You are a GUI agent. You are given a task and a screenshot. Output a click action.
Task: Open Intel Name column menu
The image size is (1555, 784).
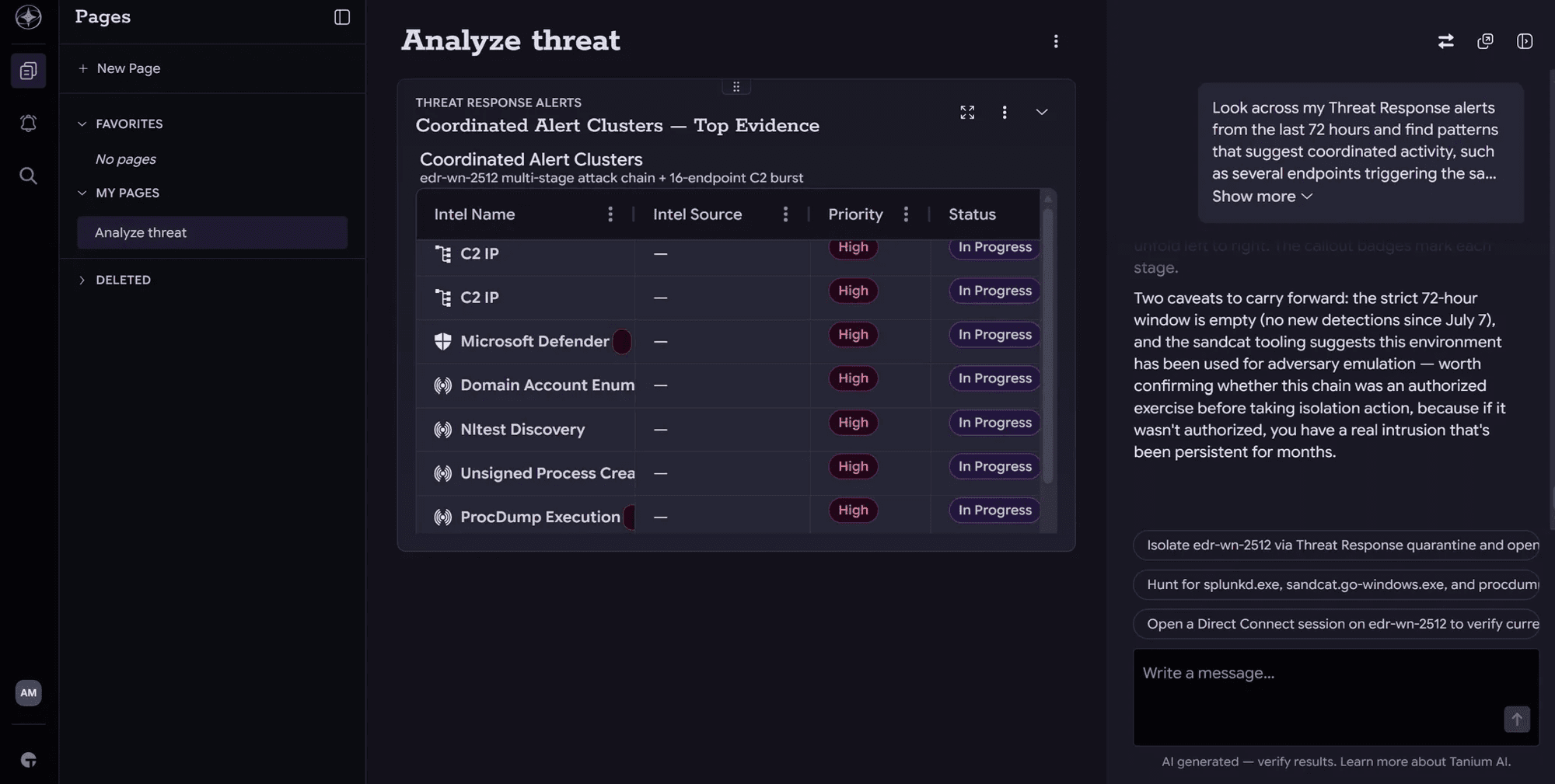tap(610, 214)
